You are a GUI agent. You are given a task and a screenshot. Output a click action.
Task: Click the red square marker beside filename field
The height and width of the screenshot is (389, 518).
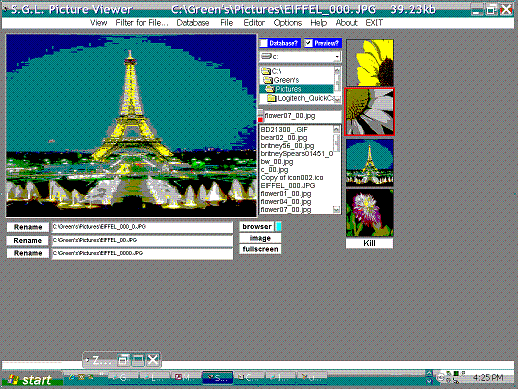pos(260,120)
